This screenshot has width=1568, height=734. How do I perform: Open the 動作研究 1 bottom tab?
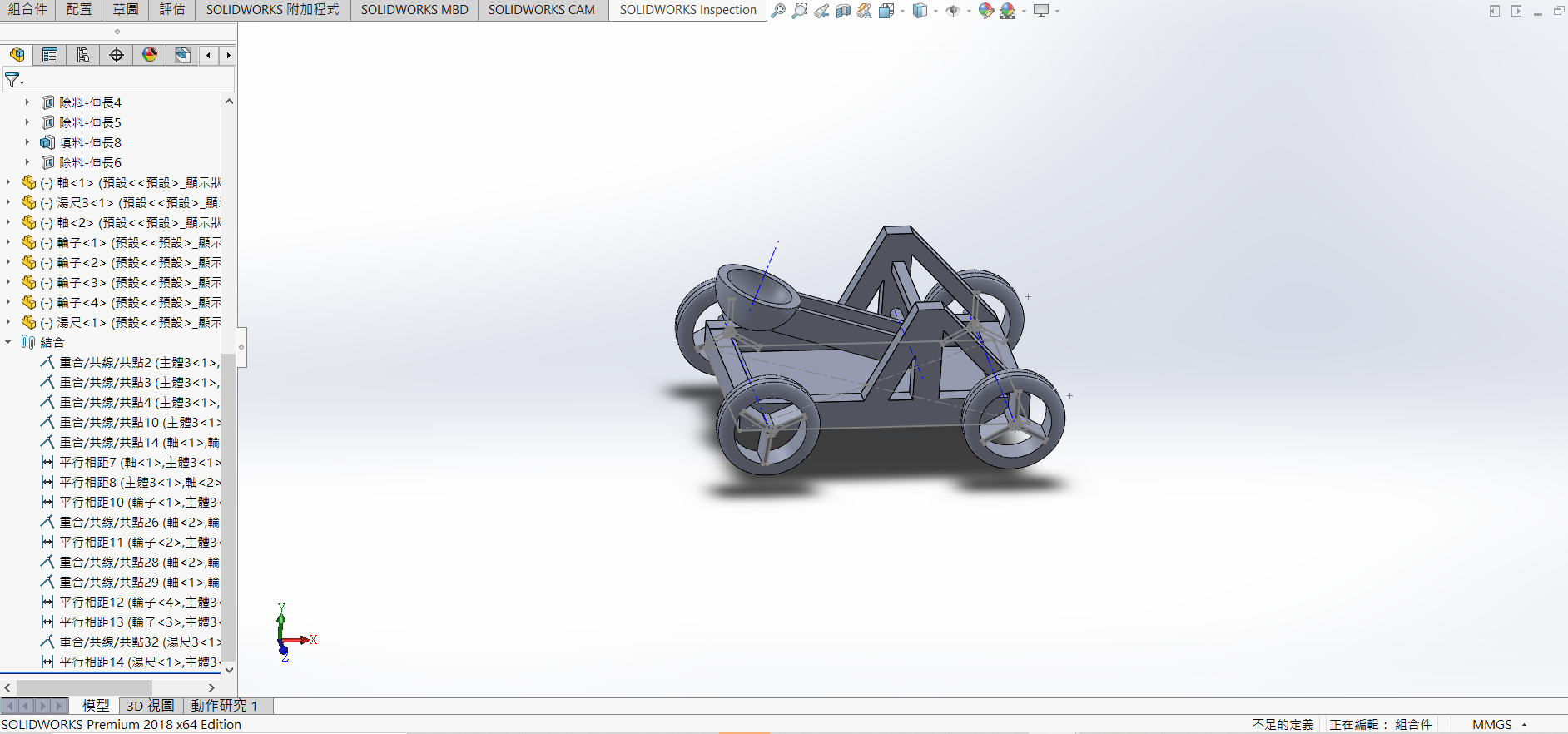coord(224,706)
